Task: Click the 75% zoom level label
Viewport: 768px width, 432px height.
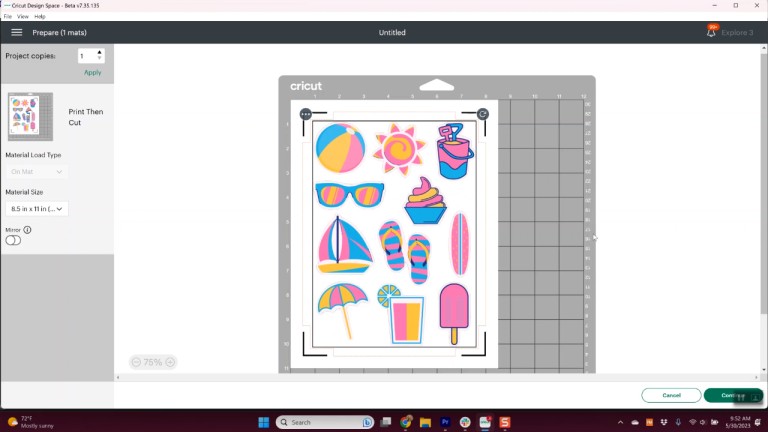Action: click(x=153, y=362)
